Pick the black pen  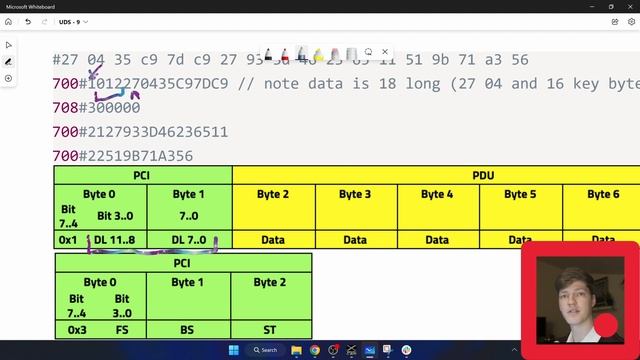268,54
